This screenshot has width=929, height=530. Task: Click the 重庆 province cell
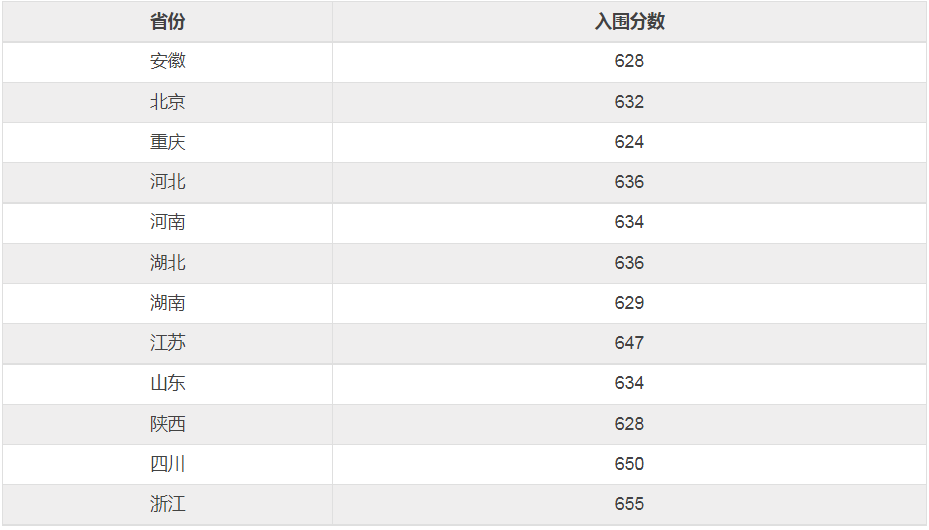[x=168, y=142]
